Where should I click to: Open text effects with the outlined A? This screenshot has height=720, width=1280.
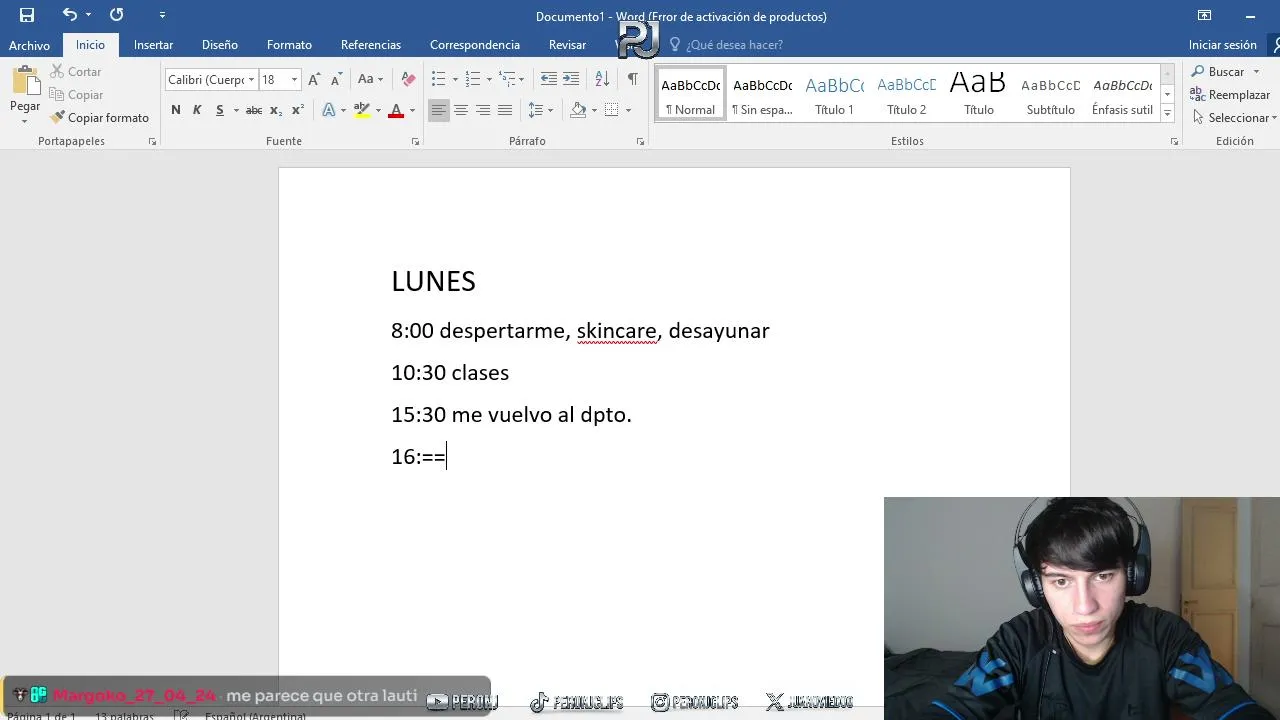pos(328,111)
